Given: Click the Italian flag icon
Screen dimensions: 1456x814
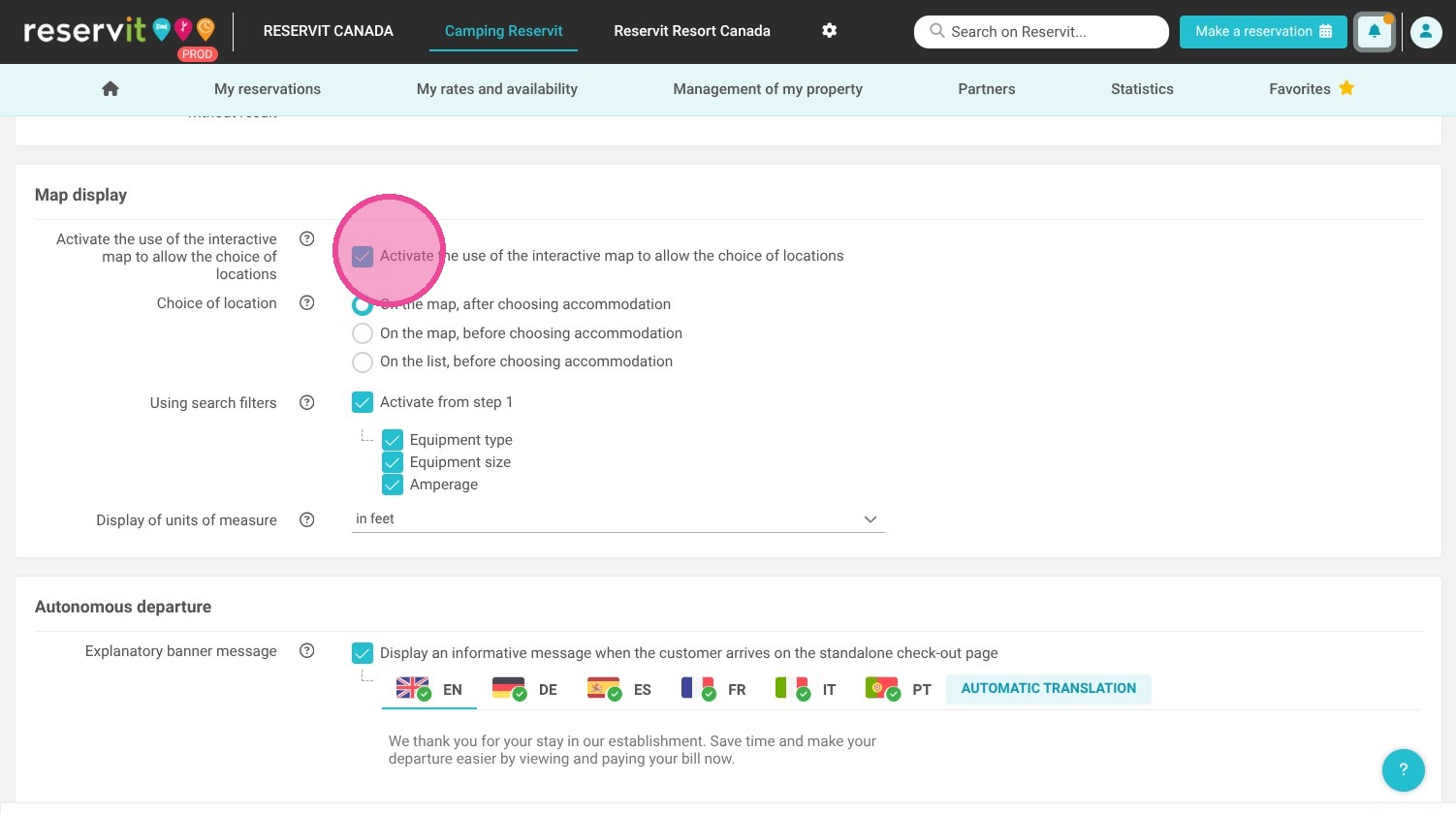Looking at the screenshot, I should pyautogui.click(x=793, y=688).
